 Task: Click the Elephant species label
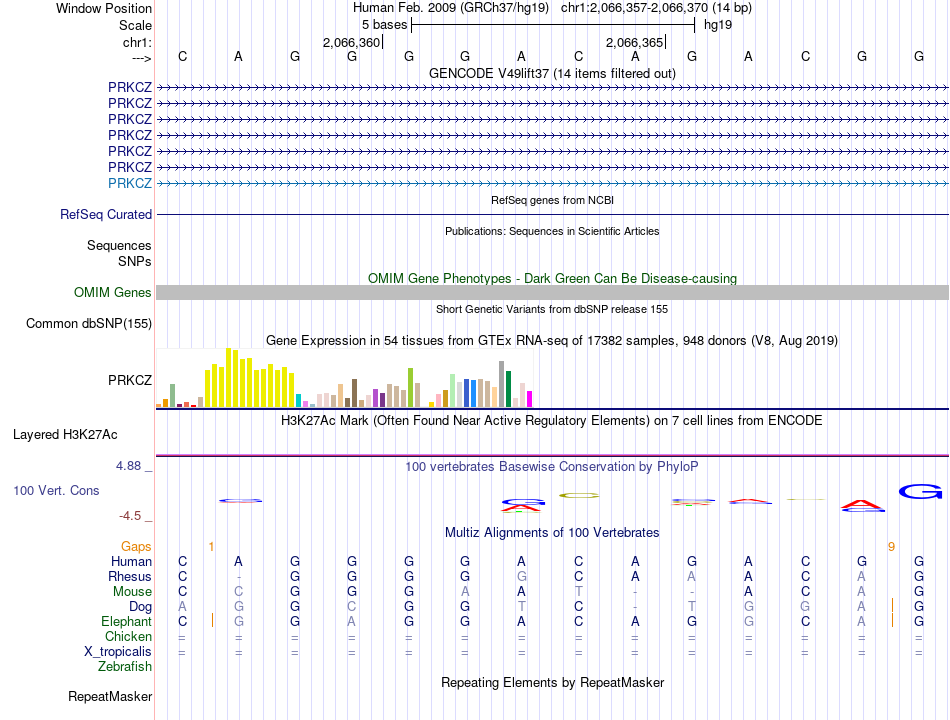point(127,621)
